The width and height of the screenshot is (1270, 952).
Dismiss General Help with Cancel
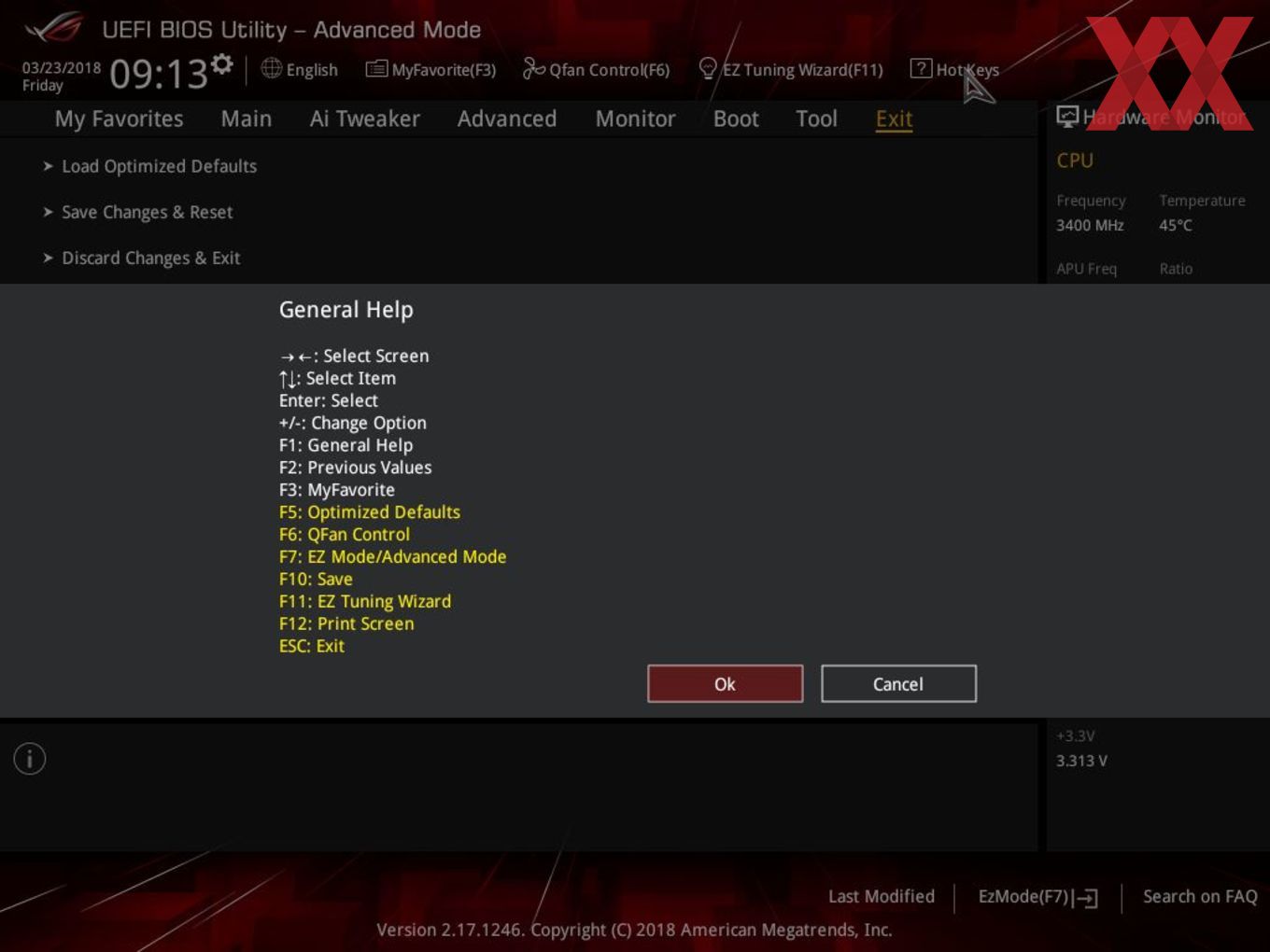pos(898,684)
